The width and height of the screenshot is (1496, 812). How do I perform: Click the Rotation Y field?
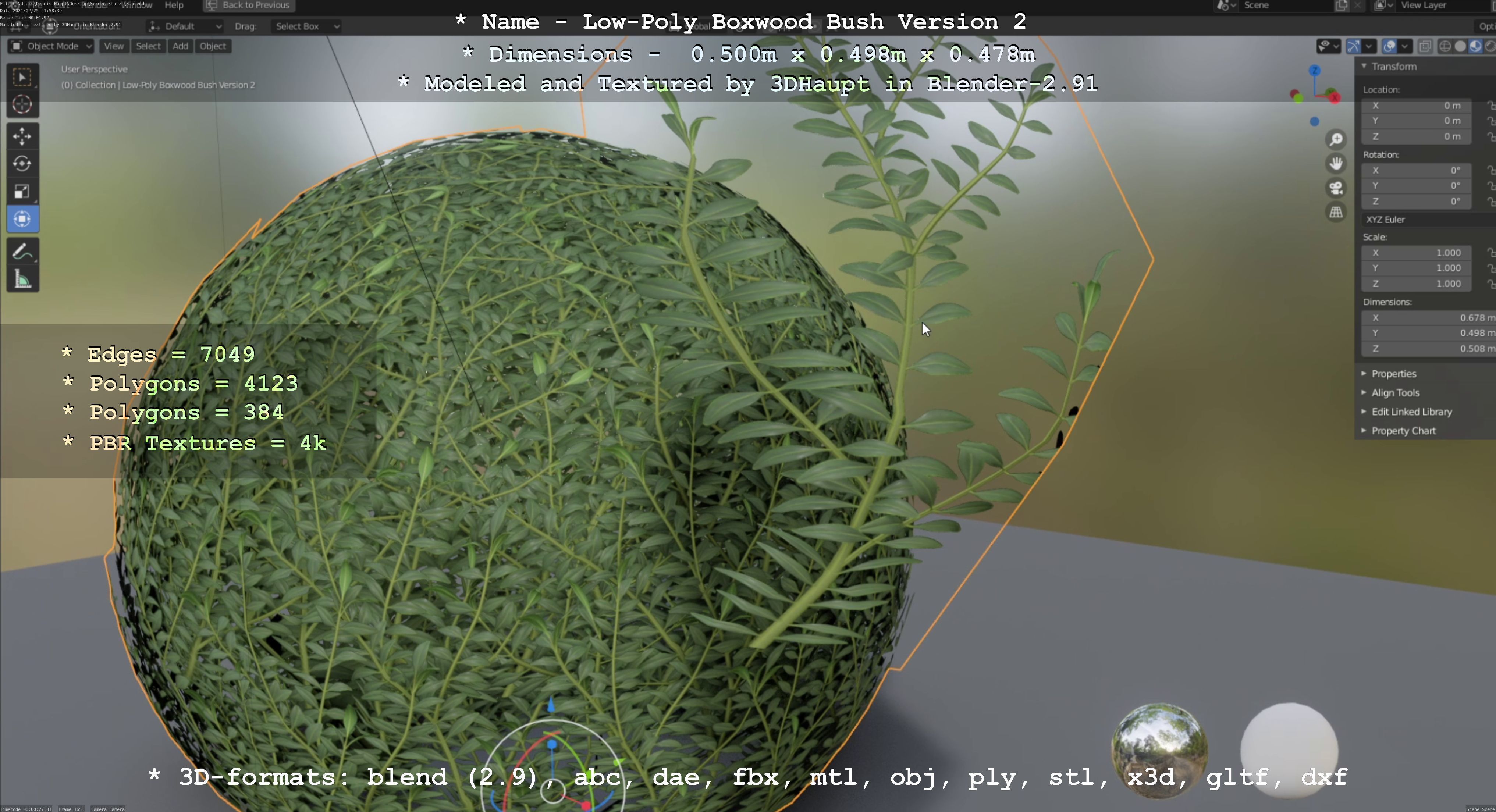(1417, 186)
